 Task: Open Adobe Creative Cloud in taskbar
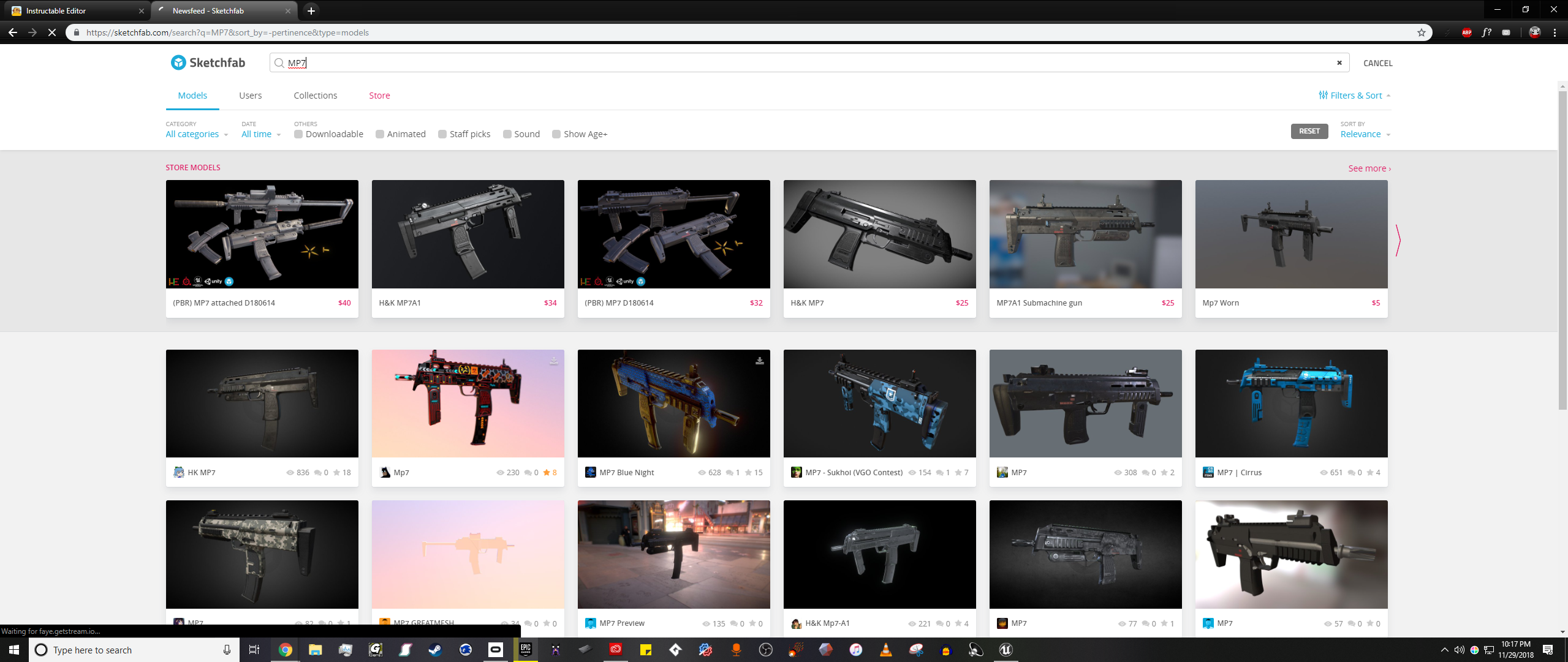(x=616, y=650)
